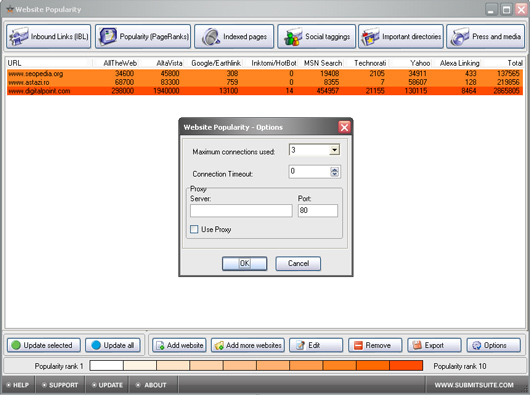The image size is (530, 395).
Task: Click the proxy Server input field
Action: click(x=241, y=211)
